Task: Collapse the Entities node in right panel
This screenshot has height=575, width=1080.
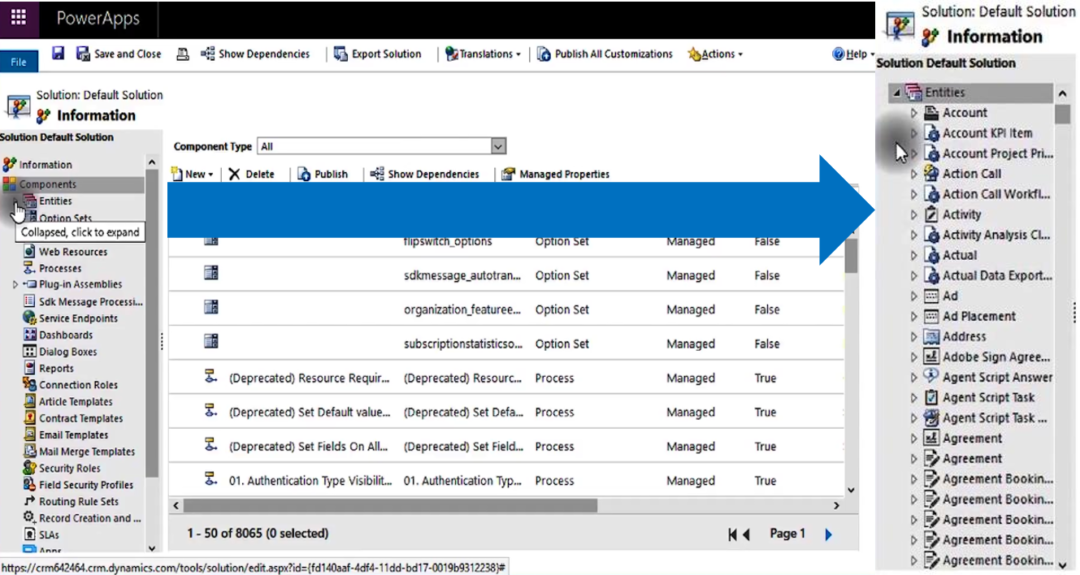Action: [x=897, y=92]
